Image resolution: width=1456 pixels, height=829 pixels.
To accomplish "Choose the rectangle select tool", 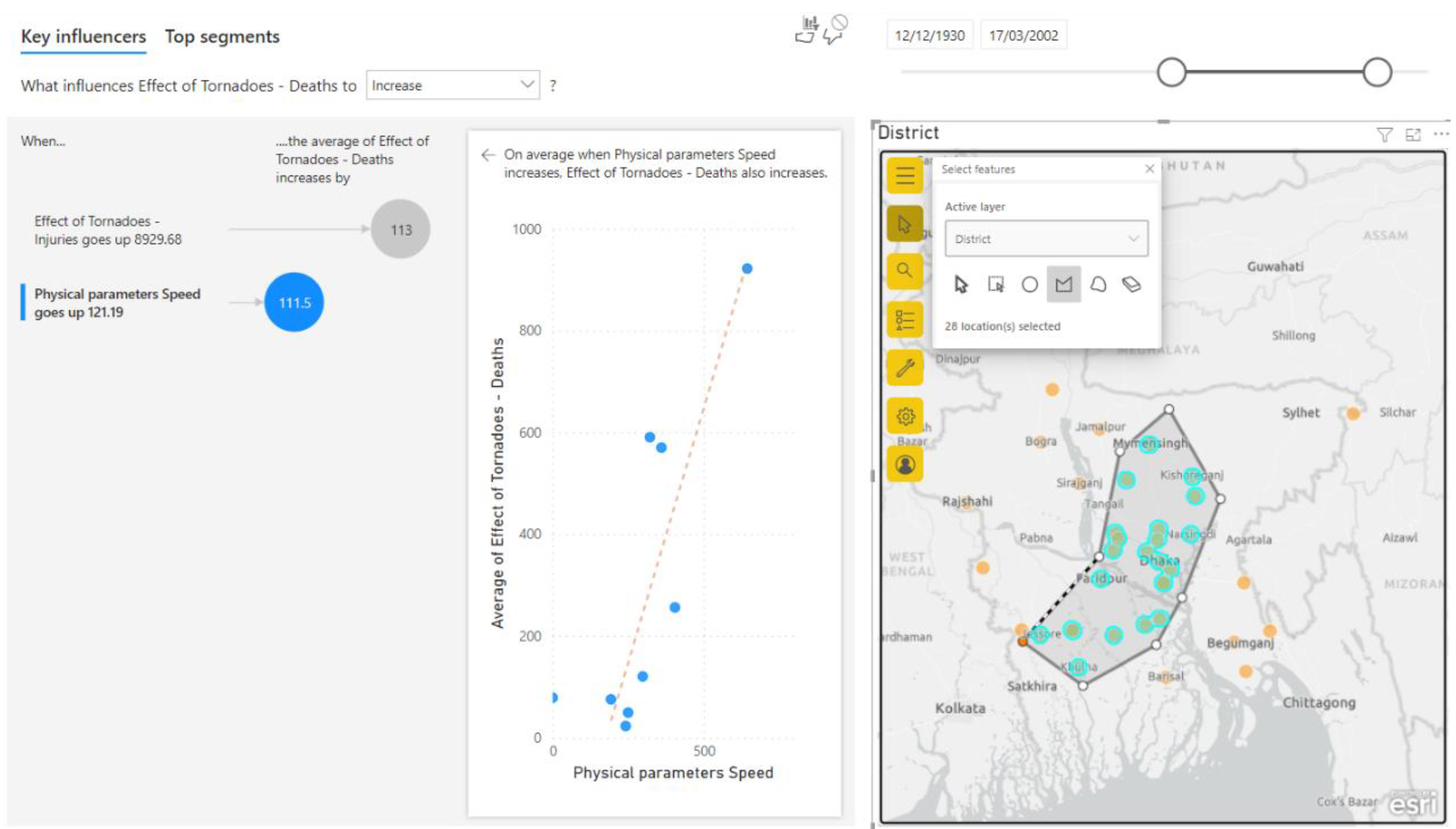I will pyautogui.click(x=996, y=284).
